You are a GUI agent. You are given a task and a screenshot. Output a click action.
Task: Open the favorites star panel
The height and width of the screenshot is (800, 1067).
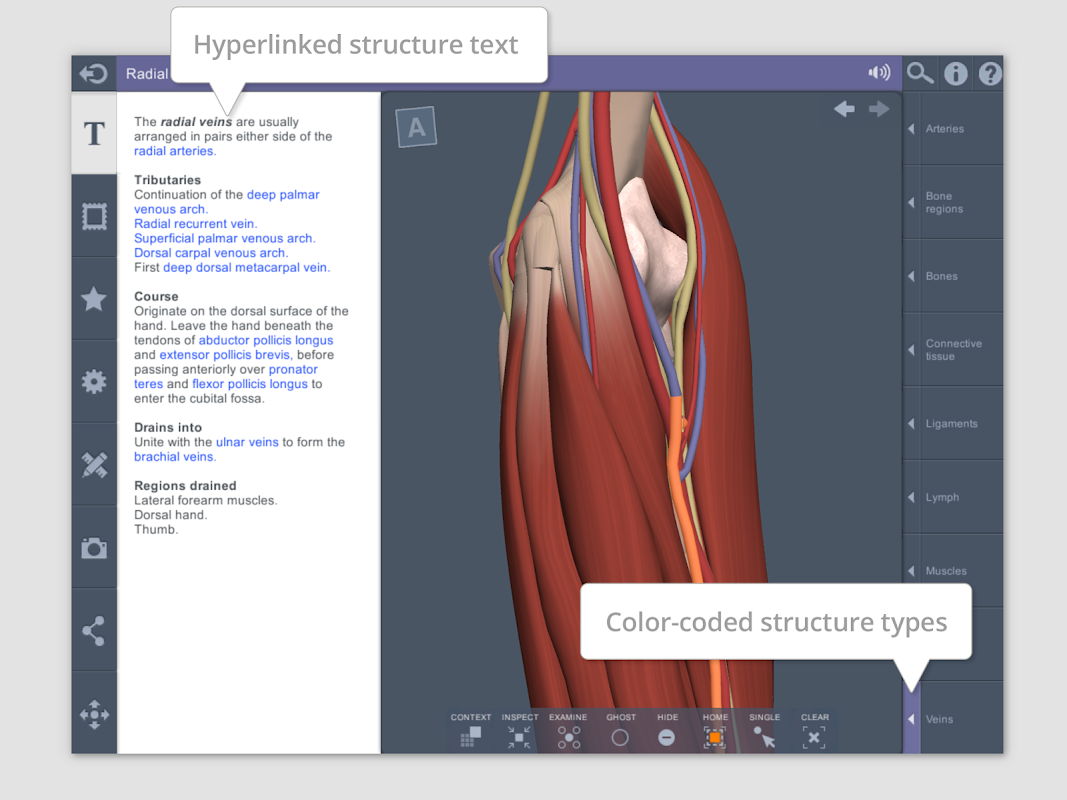click(94, 298)
